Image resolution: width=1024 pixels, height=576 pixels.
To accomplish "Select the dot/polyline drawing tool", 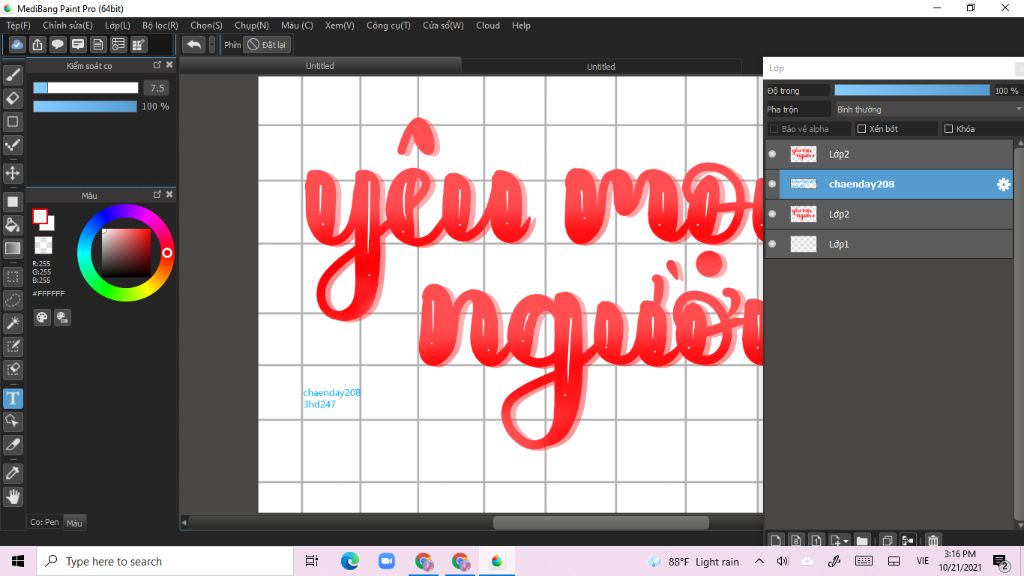I will [12, 145].
